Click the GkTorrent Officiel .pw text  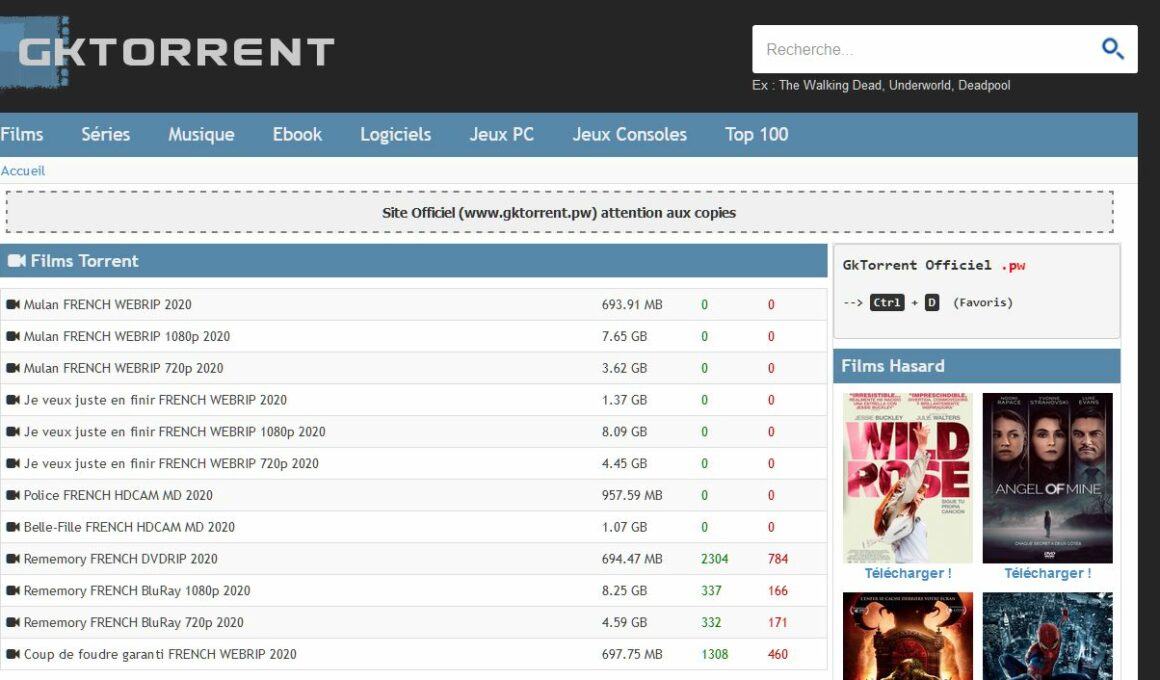[934, 265]
